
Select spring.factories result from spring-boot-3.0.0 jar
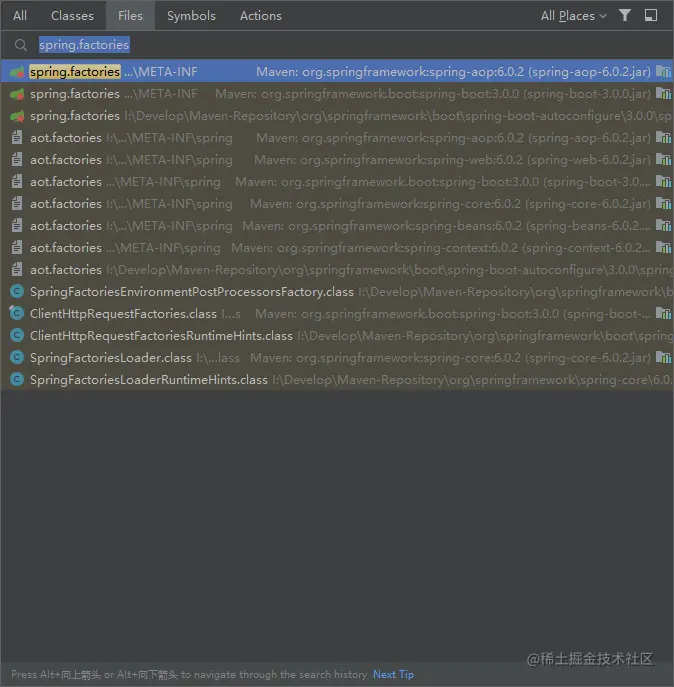pos(337,93)
